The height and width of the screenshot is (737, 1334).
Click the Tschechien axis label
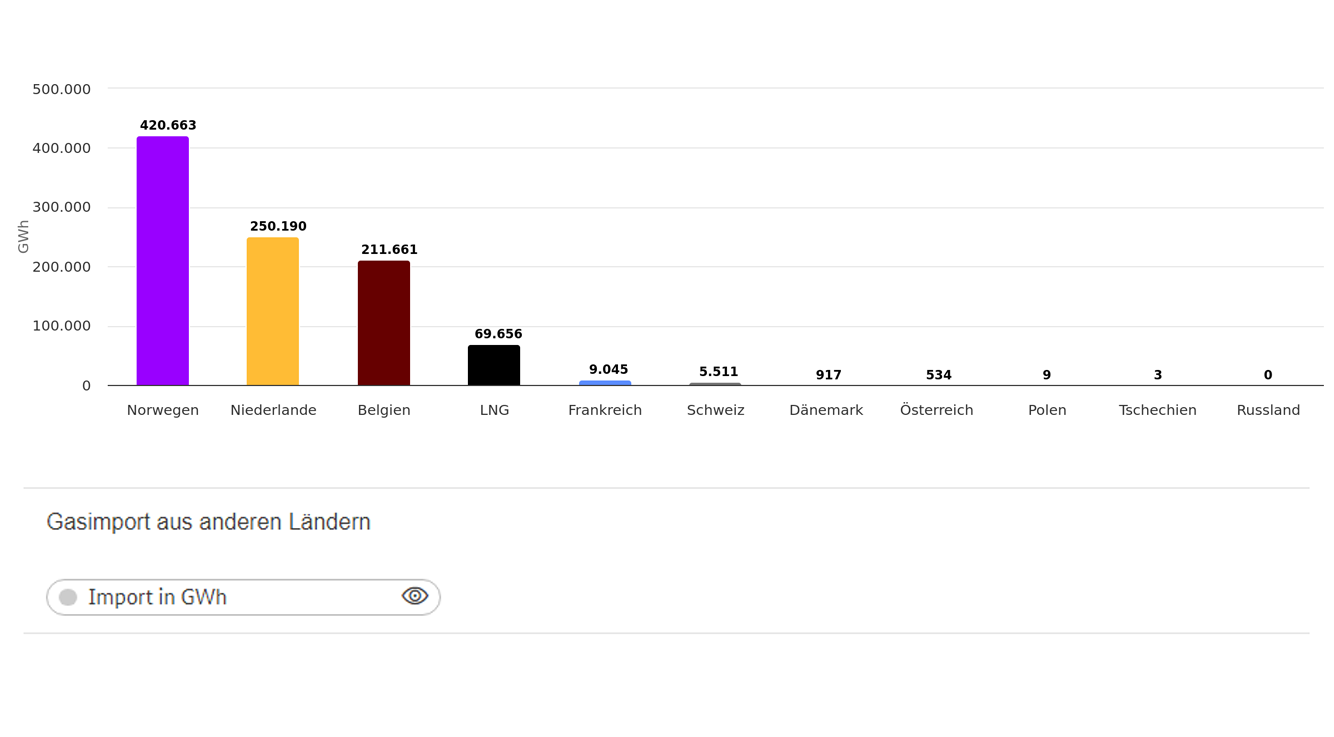pos(1158,410)
